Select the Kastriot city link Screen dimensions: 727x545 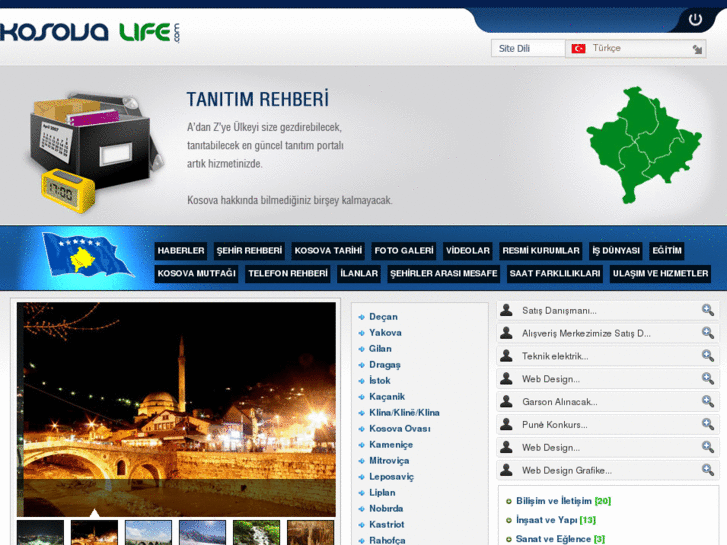click(387, 524)
